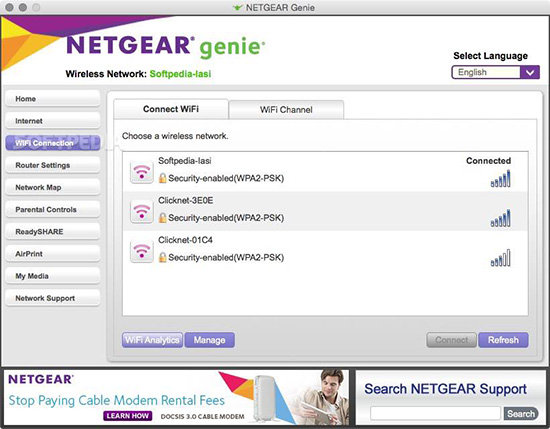
Task: Click the Clicknet-01C4 WiFi network icon
Action: (x=141, y=251)
